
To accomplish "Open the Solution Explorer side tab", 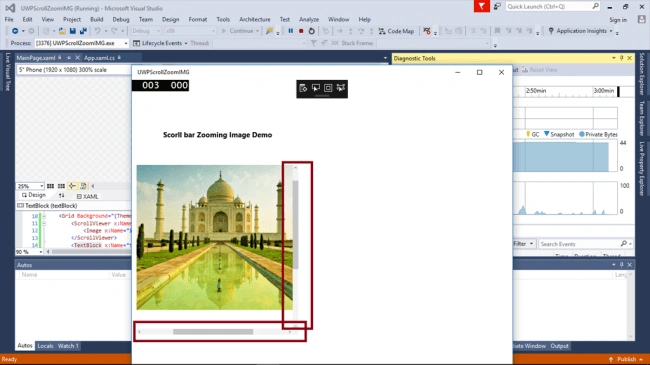I will (642, 74).
